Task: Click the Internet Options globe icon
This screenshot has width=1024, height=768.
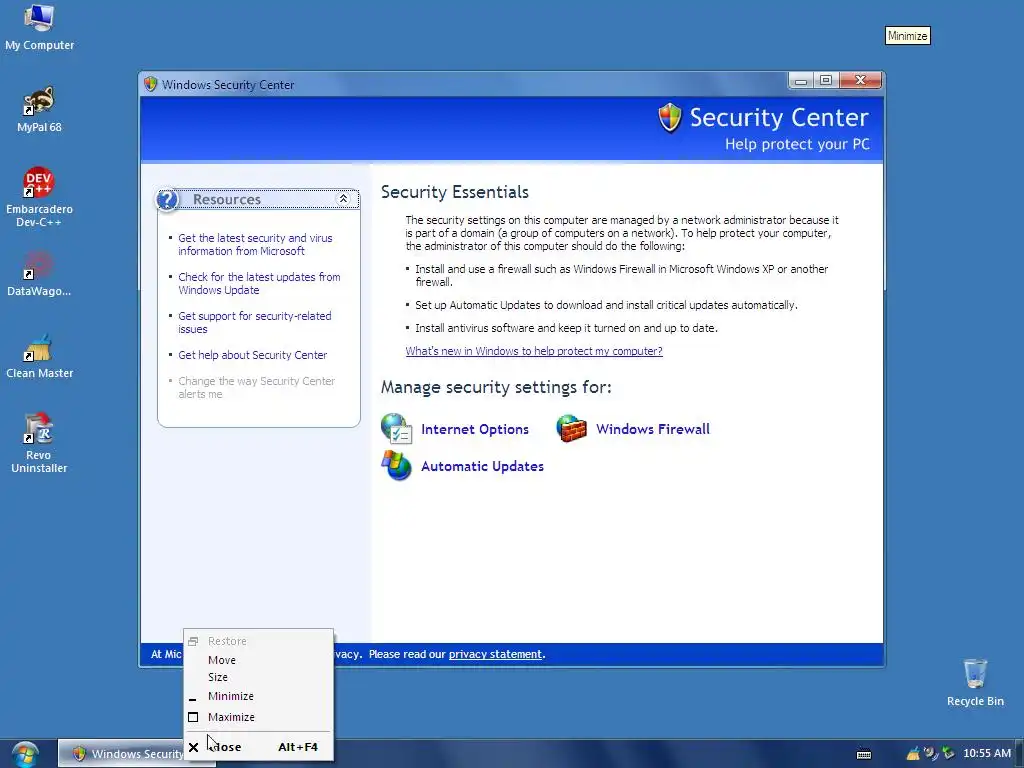Action: pyautogui.click(x=396, y=428)
